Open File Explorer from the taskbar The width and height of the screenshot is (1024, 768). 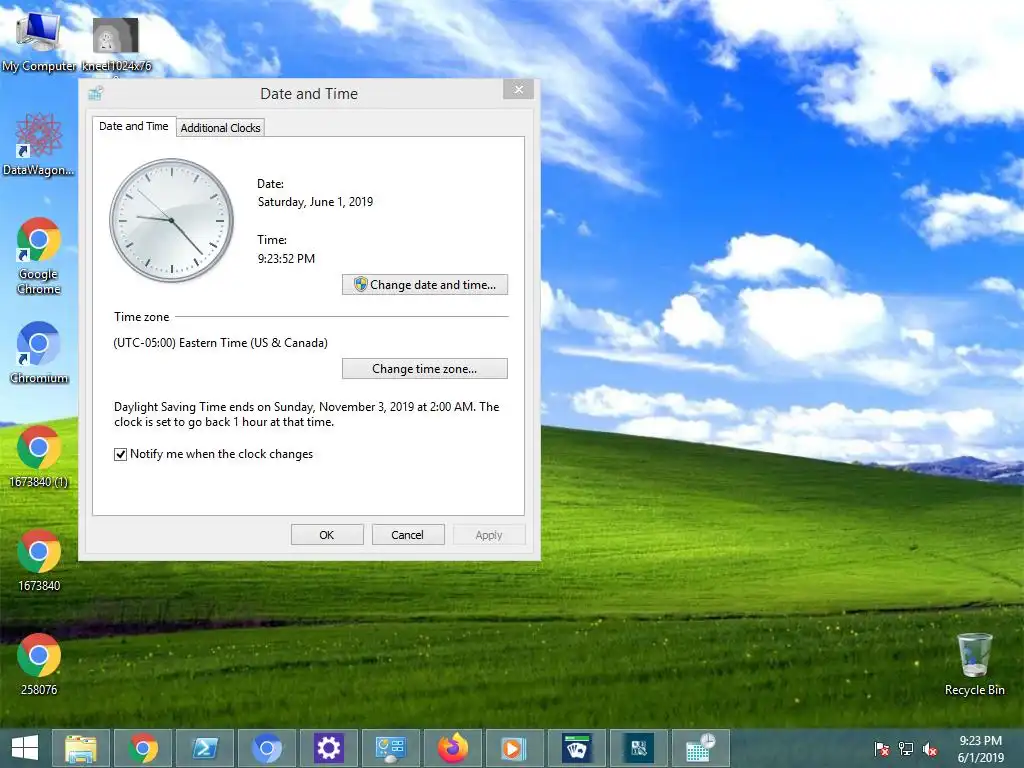point(80,748)
